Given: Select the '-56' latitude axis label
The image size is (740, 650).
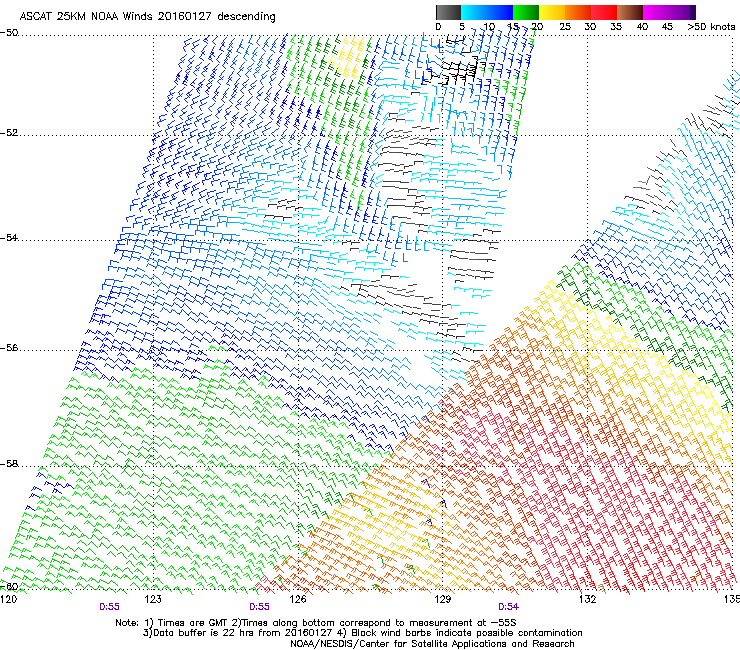Looking at the screenshot, I should click(9, 347).
